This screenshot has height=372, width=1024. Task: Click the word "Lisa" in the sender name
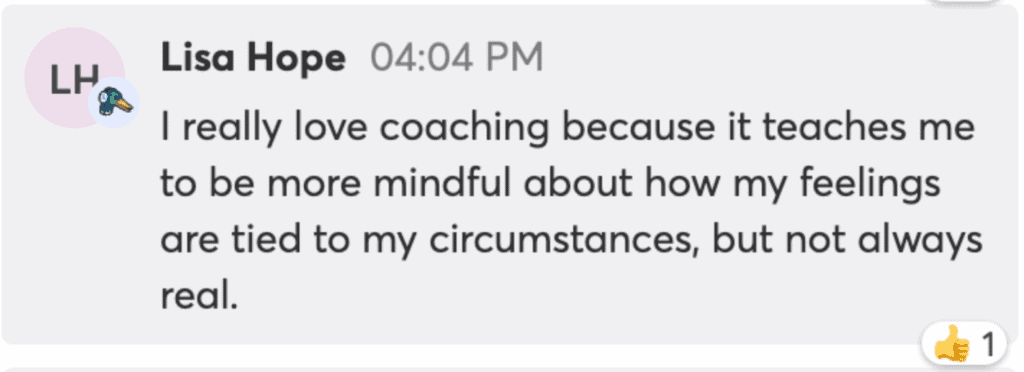(199, 57)
